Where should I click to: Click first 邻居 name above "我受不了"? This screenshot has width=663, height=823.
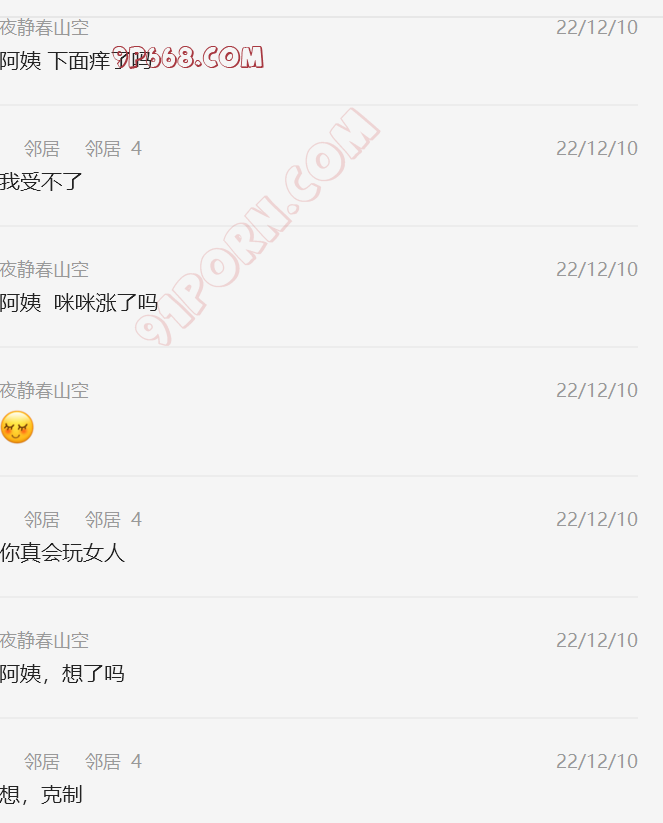[41, 149]
